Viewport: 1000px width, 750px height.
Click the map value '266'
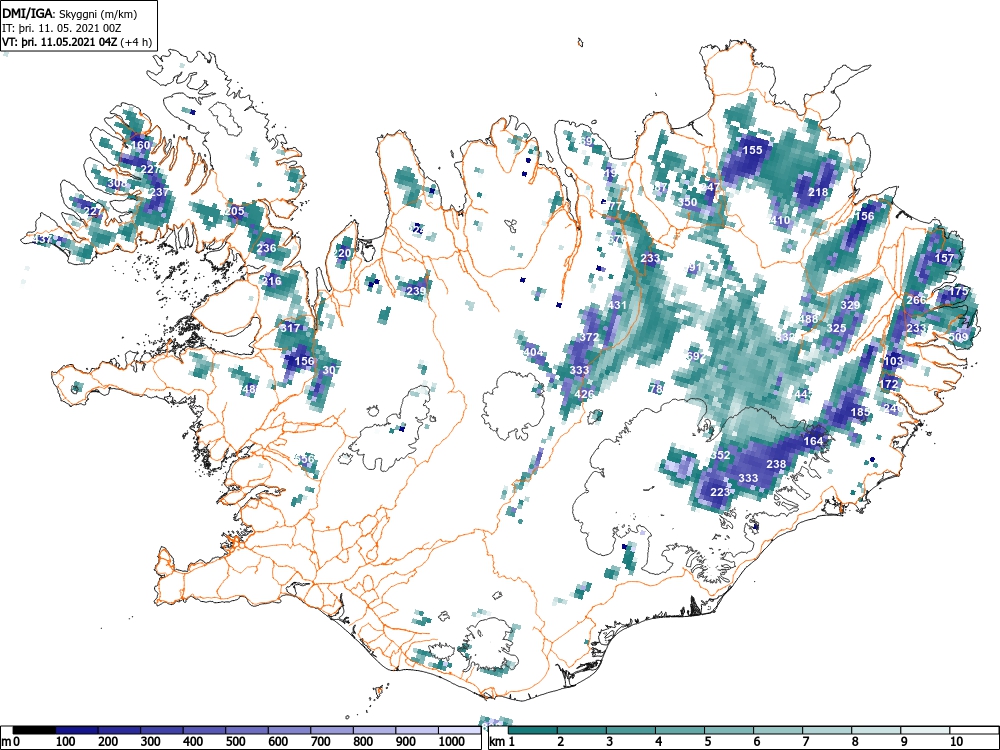[916, 300]
